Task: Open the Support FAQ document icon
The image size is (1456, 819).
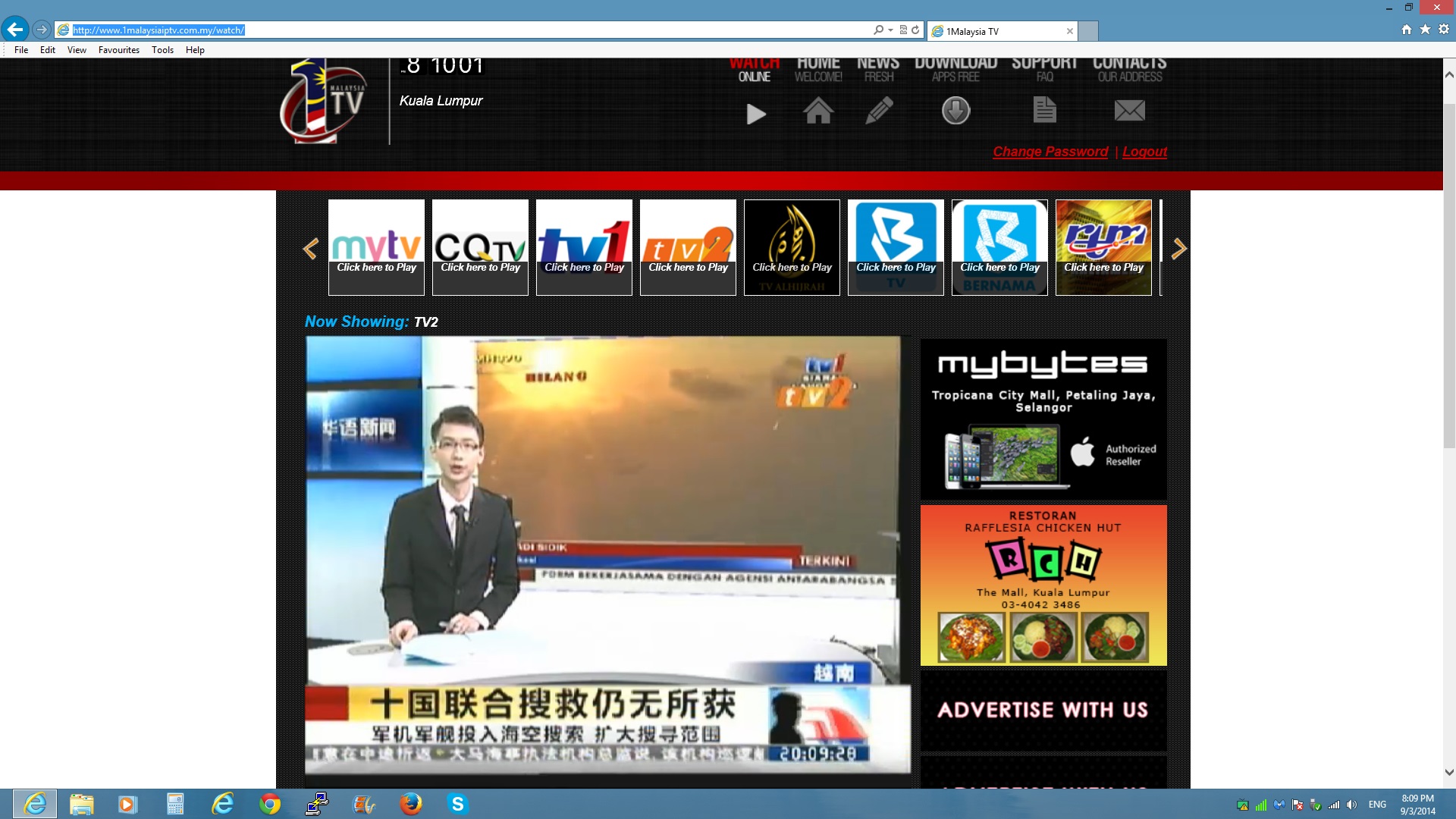Action: pyautogui.click(x=1045, y=110)
